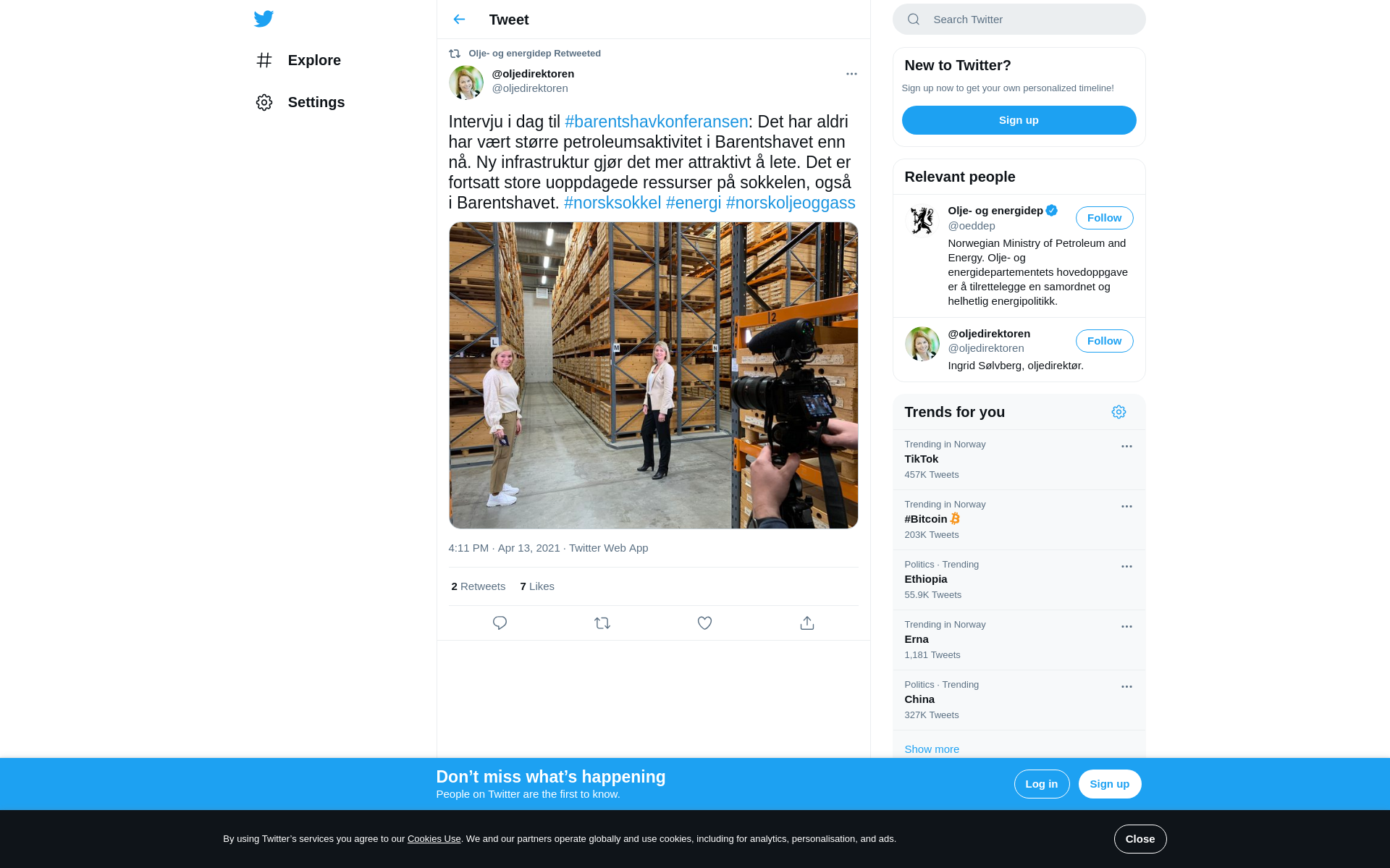Click the retweet icon under the tweet
Screen dimensions: 1390x868
coord(602,623)
